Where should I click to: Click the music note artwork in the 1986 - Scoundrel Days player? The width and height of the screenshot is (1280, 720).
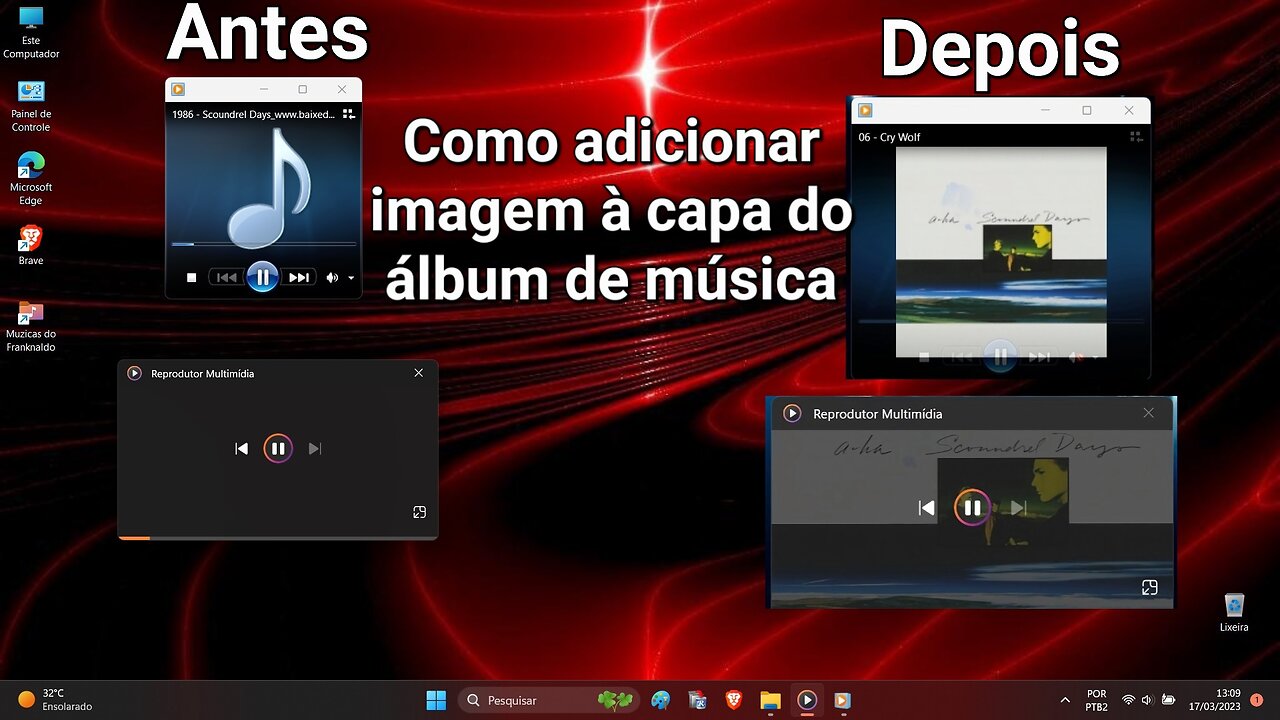[x=268, y=187]
